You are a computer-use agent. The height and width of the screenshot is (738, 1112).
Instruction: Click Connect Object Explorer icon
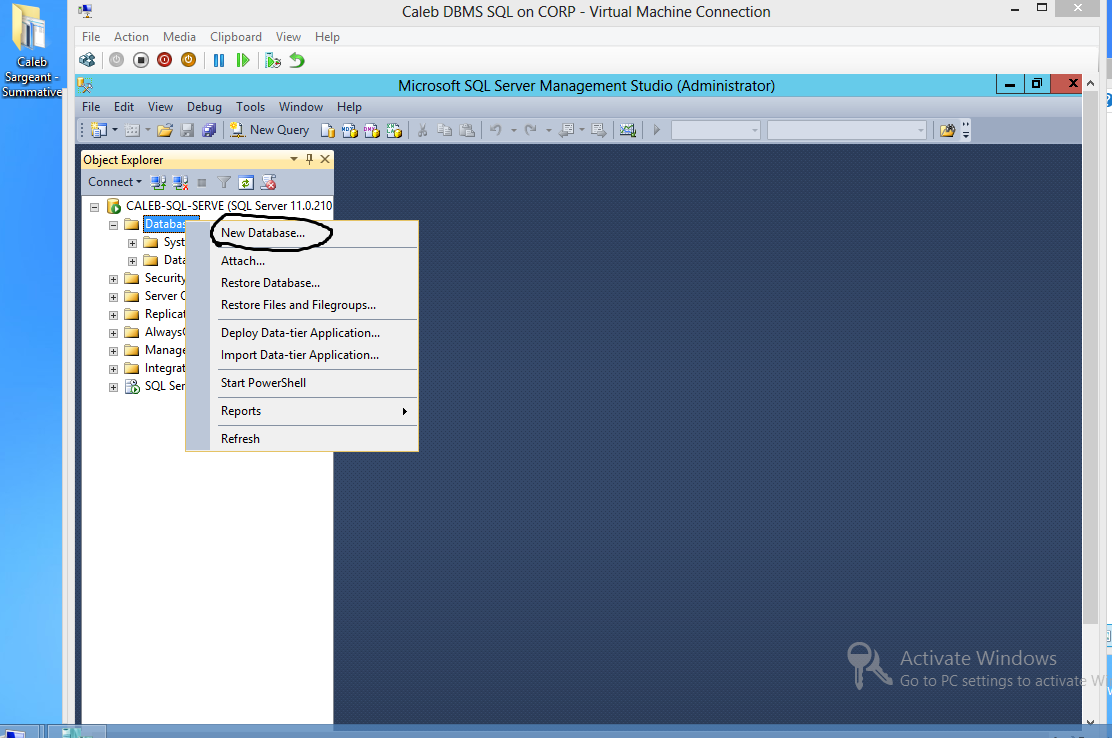pos(158,182)
